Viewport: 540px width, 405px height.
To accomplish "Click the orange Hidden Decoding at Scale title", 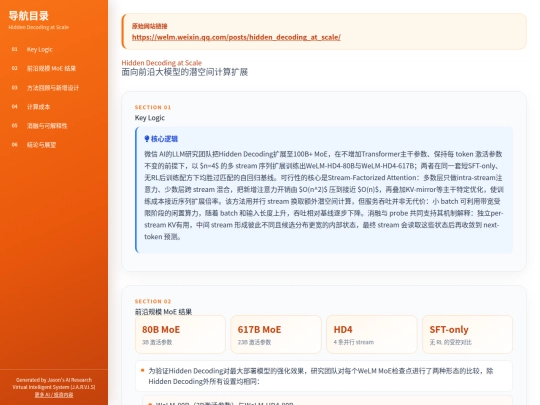I will coord(162,63).
